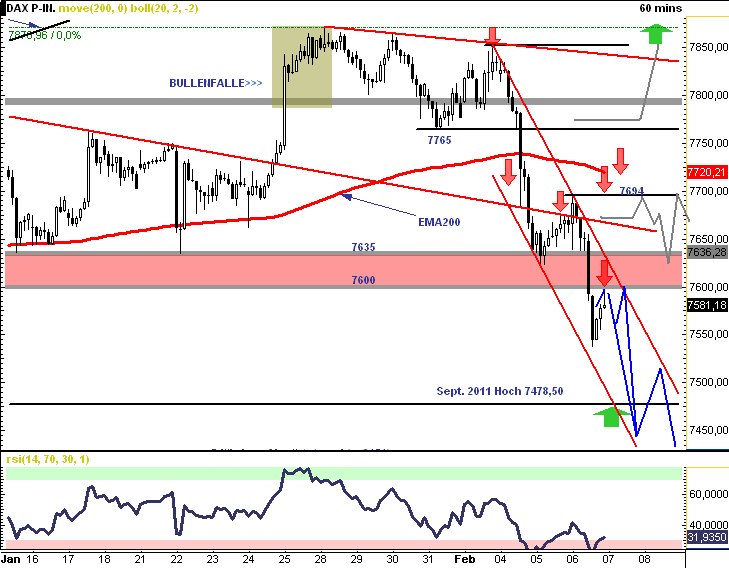729x568 pixels.
Task: Click the 16 date axis label
Action: pyautogui.click(x=32, y=559)
